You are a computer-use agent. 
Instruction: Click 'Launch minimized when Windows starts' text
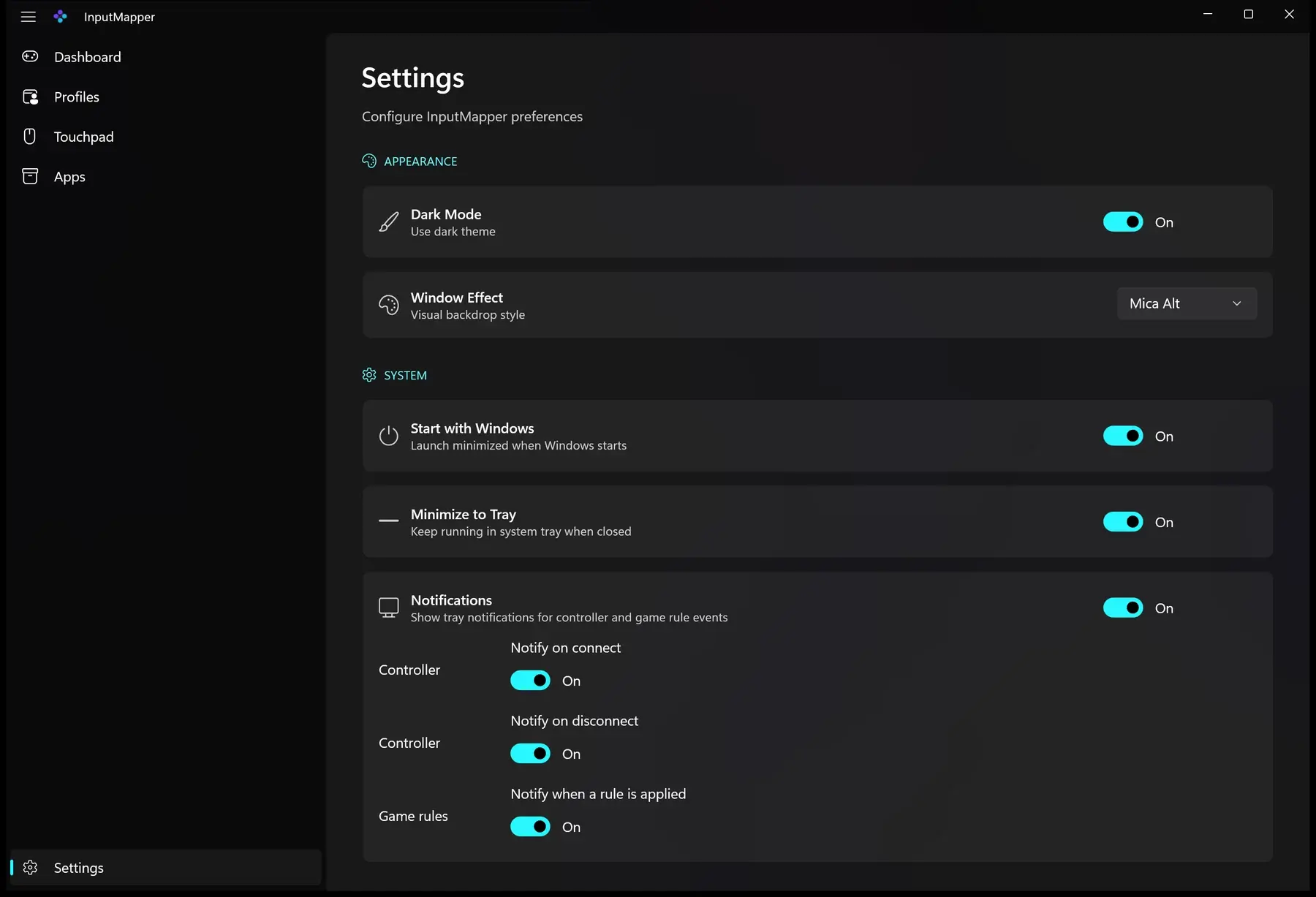[x=518, y=446]
